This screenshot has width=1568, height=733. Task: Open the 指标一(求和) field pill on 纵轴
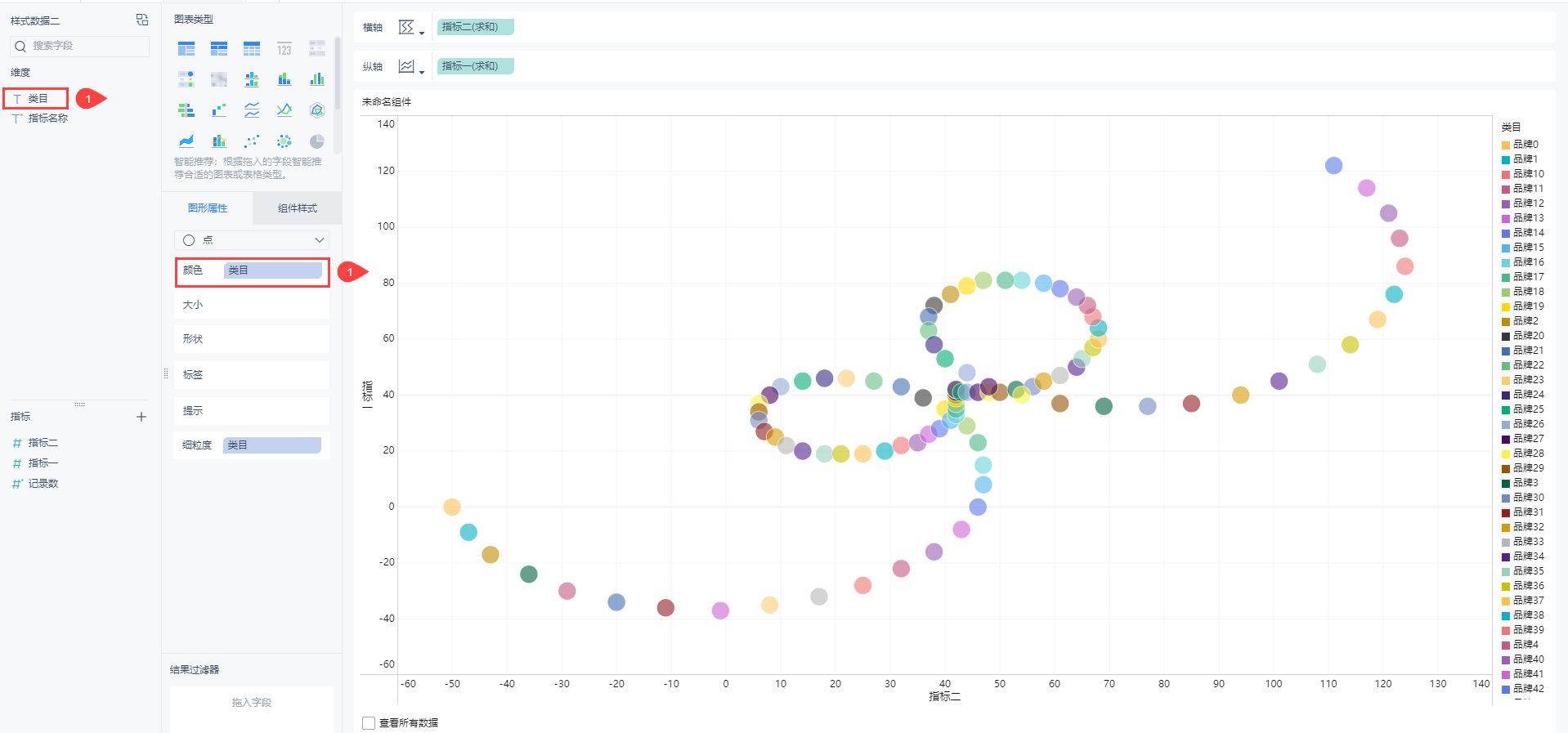click(476, 66)
